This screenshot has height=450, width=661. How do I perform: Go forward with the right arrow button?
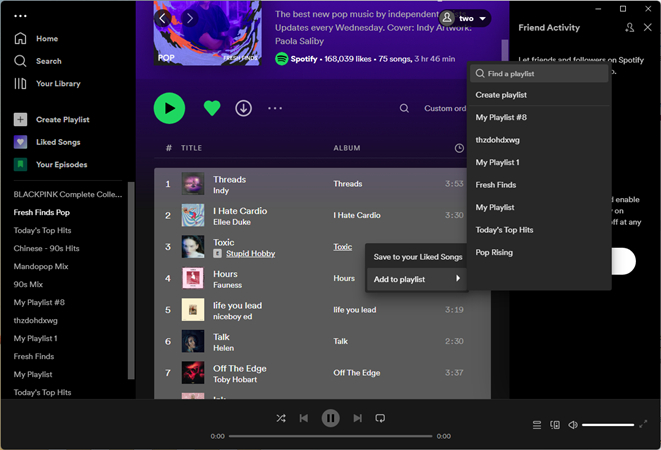pos(190,18)
